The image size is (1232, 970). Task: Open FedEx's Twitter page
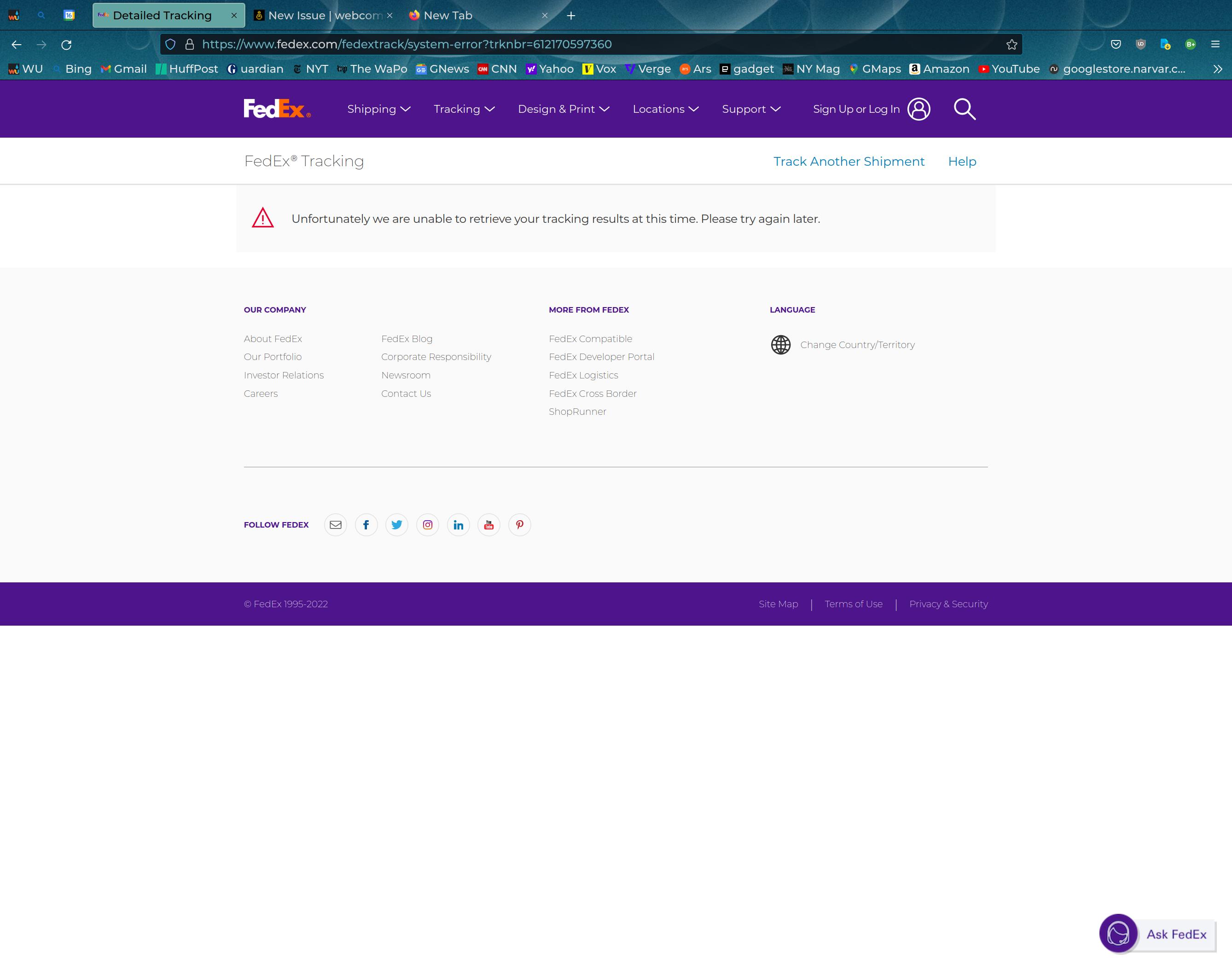pyautogui.click(x=396, y=525)
